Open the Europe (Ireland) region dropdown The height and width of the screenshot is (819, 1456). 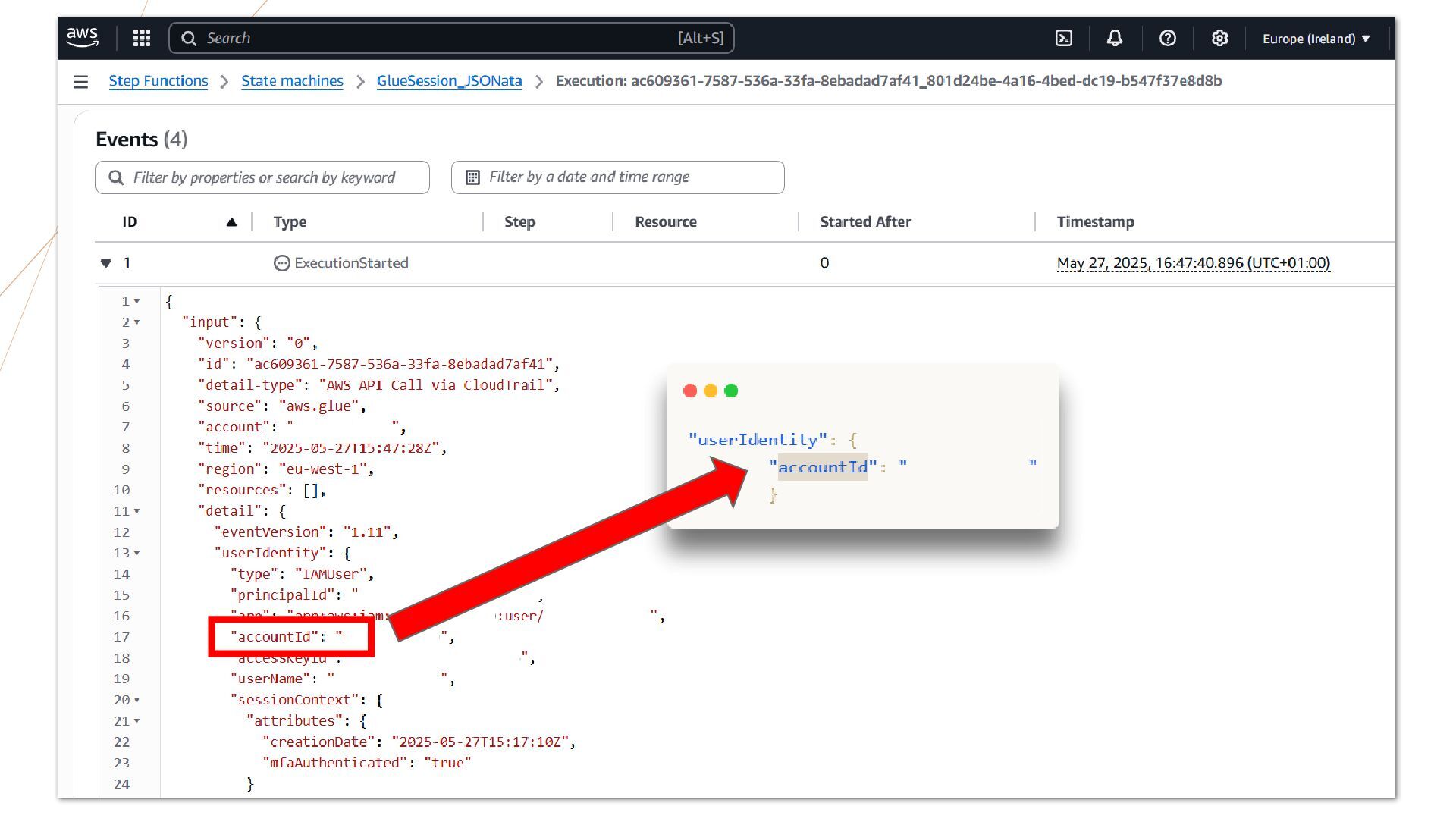click(x=1316, y=39)
